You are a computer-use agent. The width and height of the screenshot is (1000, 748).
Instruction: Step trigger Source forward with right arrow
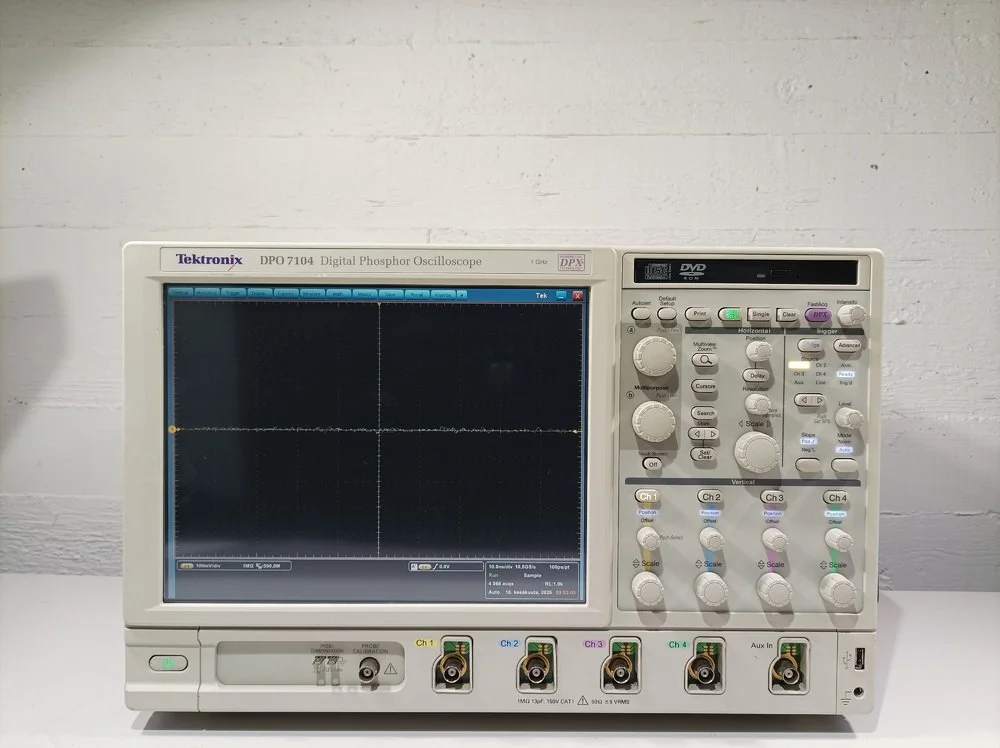pos(818,400)
